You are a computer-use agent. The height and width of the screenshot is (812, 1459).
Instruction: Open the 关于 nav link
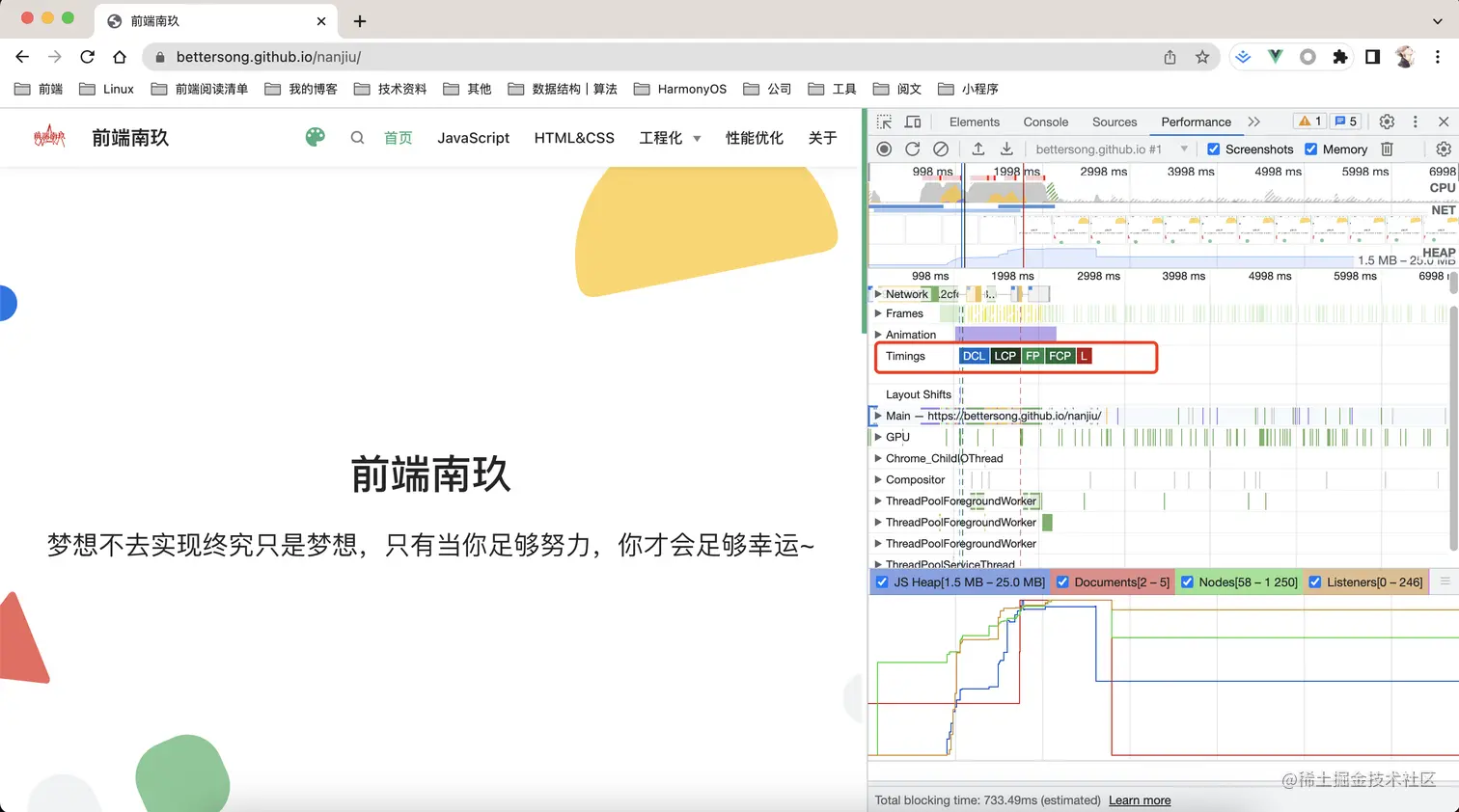pos(822,138)
